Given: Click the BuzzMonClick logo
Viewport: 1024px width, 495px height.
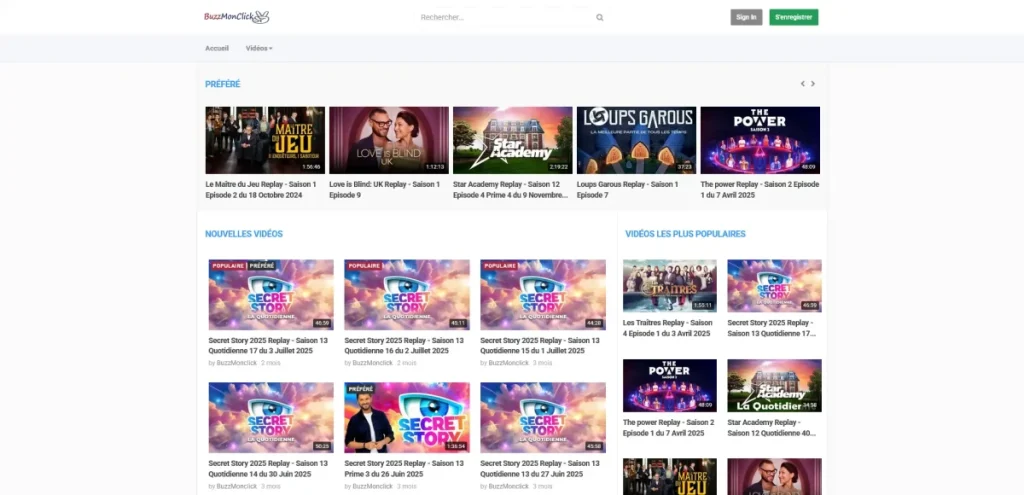Looking at the screenshot, I should coord(236,17).
